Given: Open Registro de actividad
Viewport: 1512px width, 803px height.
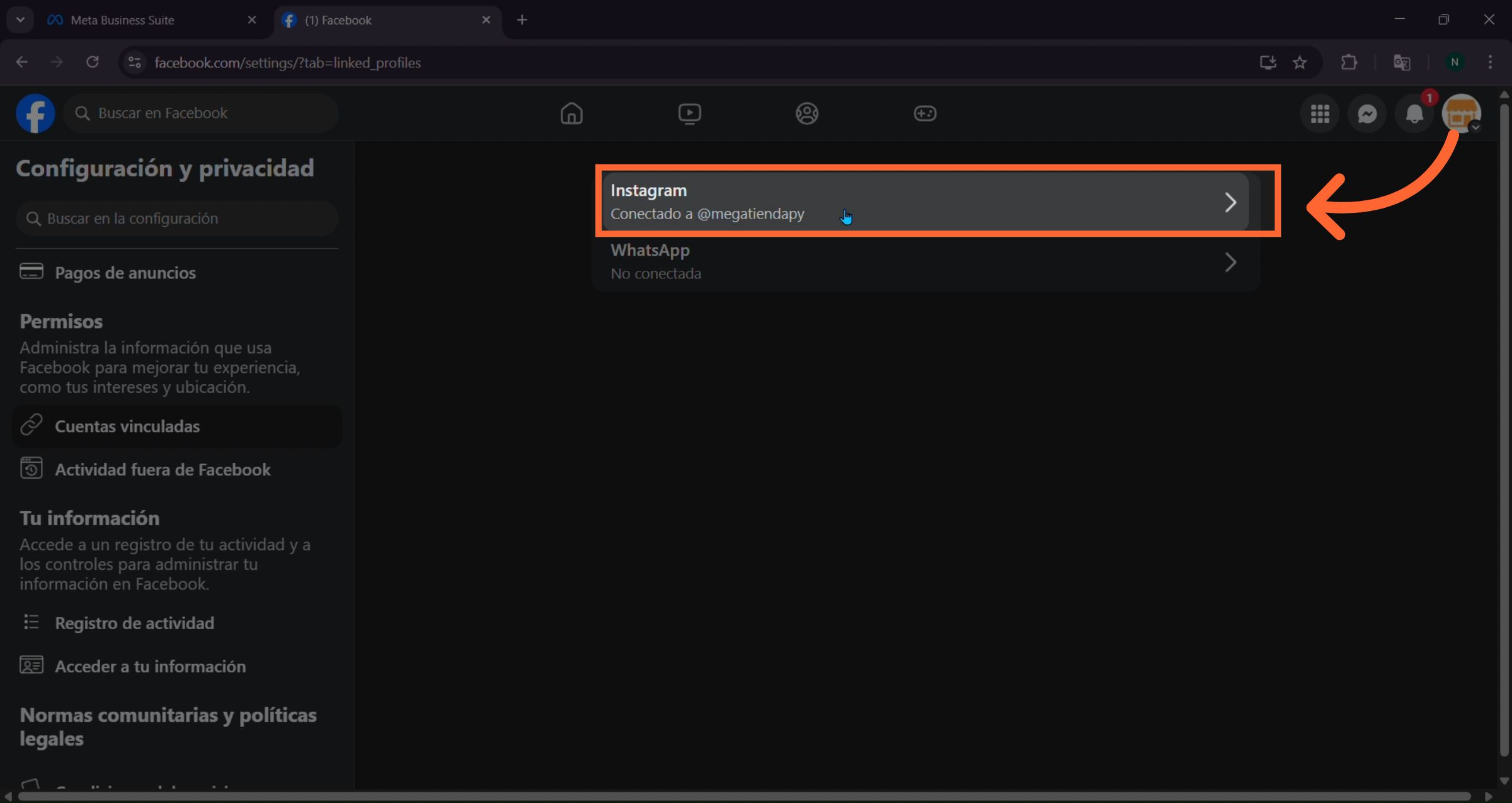Looking at the screenshot, I should click(x=134, y=623).
